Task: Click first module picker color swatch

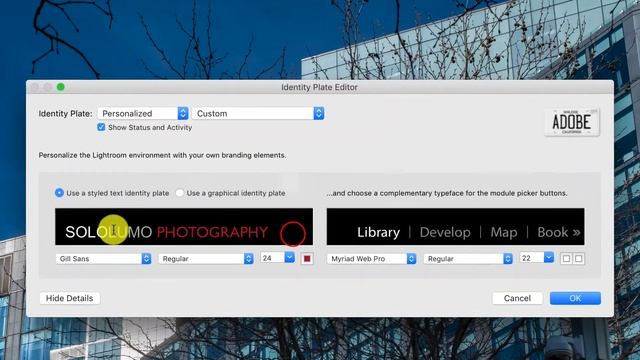Action: click(566, 258)
